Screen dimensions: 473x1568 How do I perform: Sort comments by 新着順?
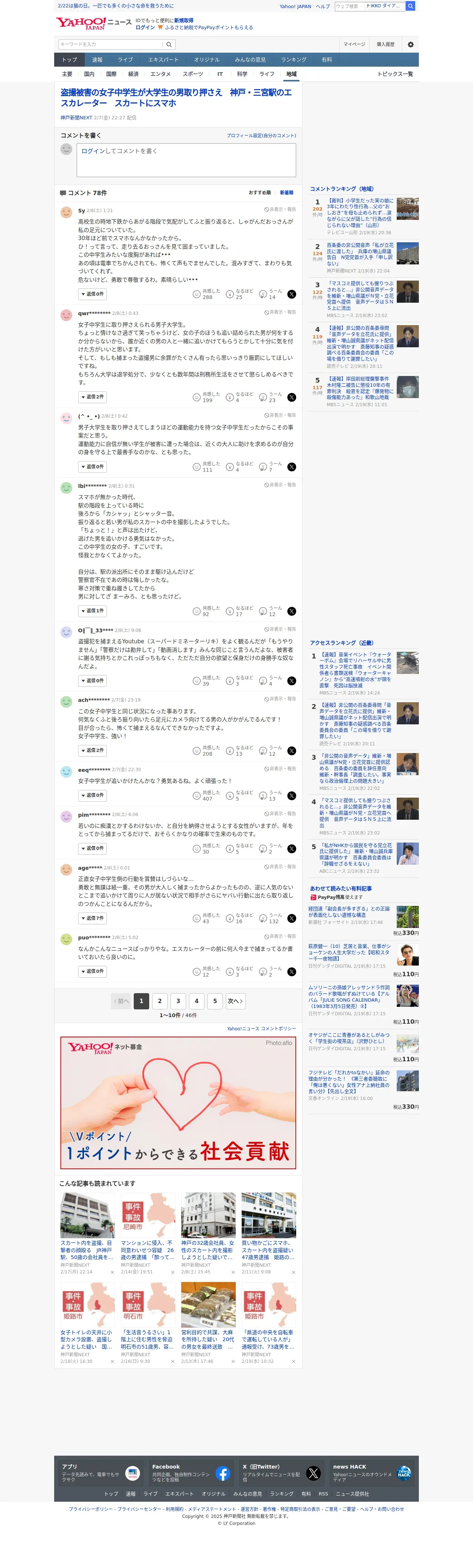click(x=286, y=193)
